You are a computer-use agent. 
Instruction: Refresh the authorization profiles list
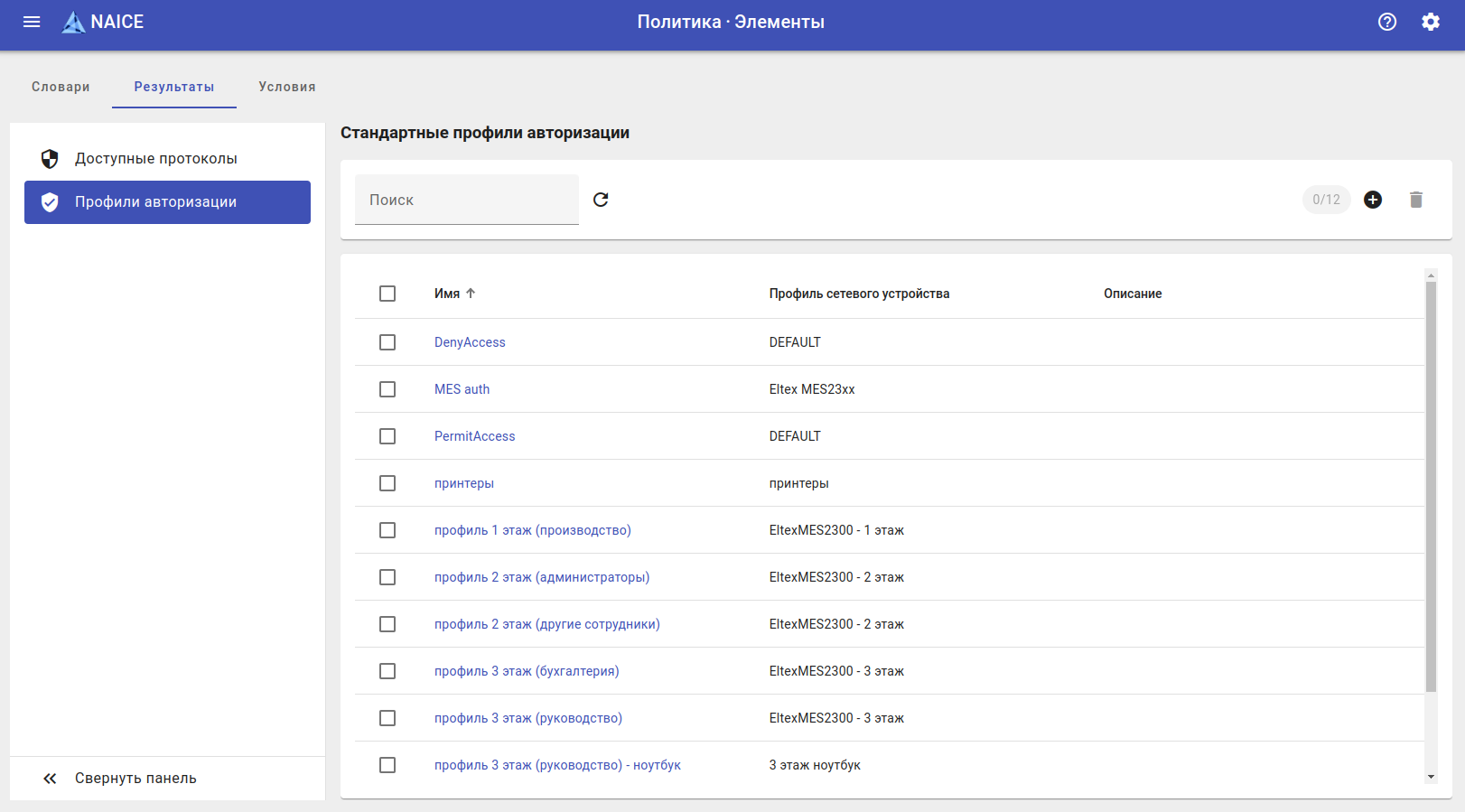tap(601, 200)
